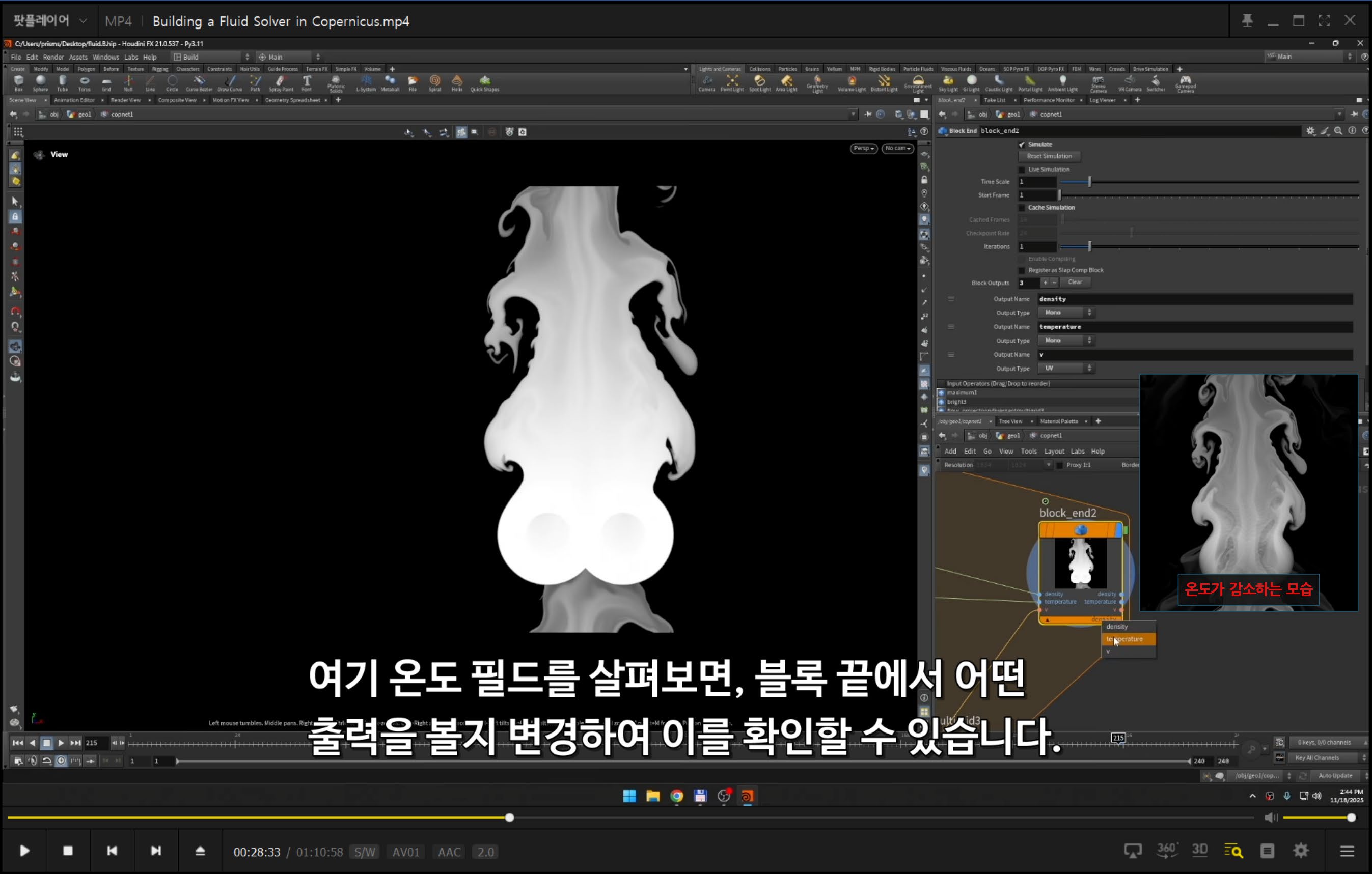Open temperature Output Type Mono dropdown
The width and height of the screenshot is (1372, 874).
pyautogui.click(x=1065, y=341)
